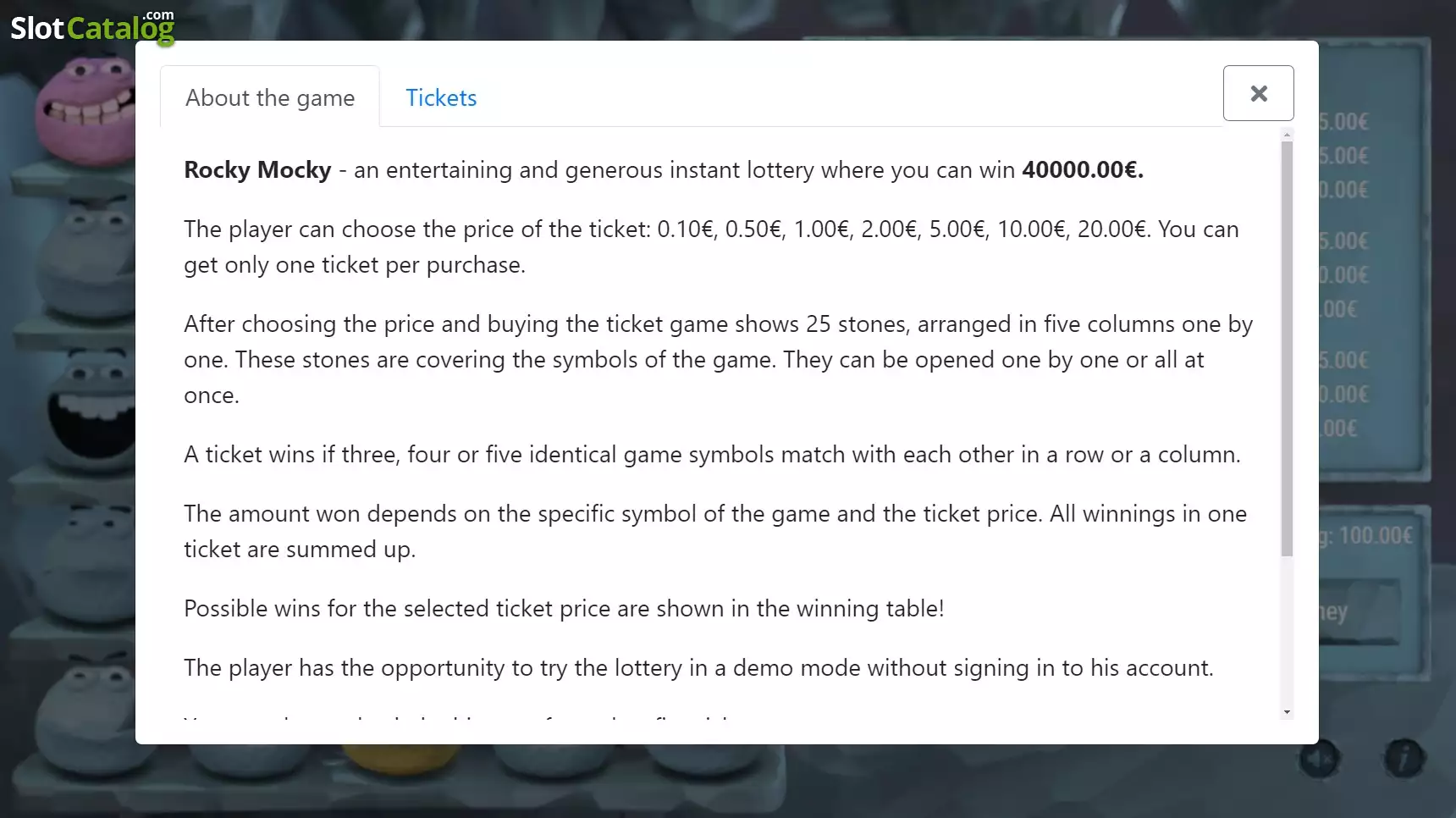Click the prize table behind the dialog
Viewport: 1456px width, 818px height.
pos(1370,263)
